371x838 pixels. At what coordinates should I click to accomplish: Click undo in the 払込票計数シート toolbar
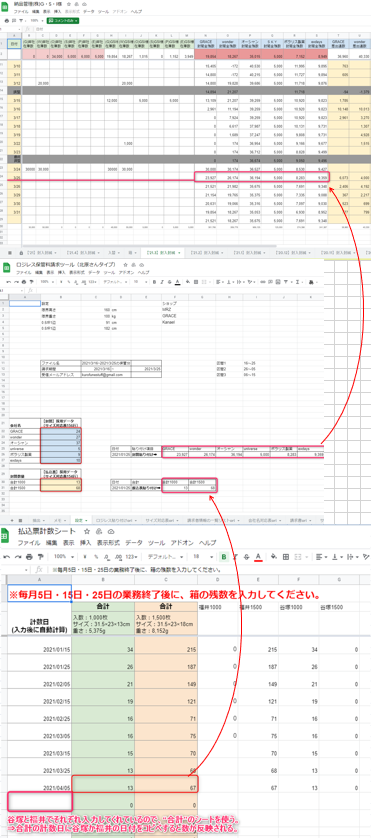[x=6, y=556]
